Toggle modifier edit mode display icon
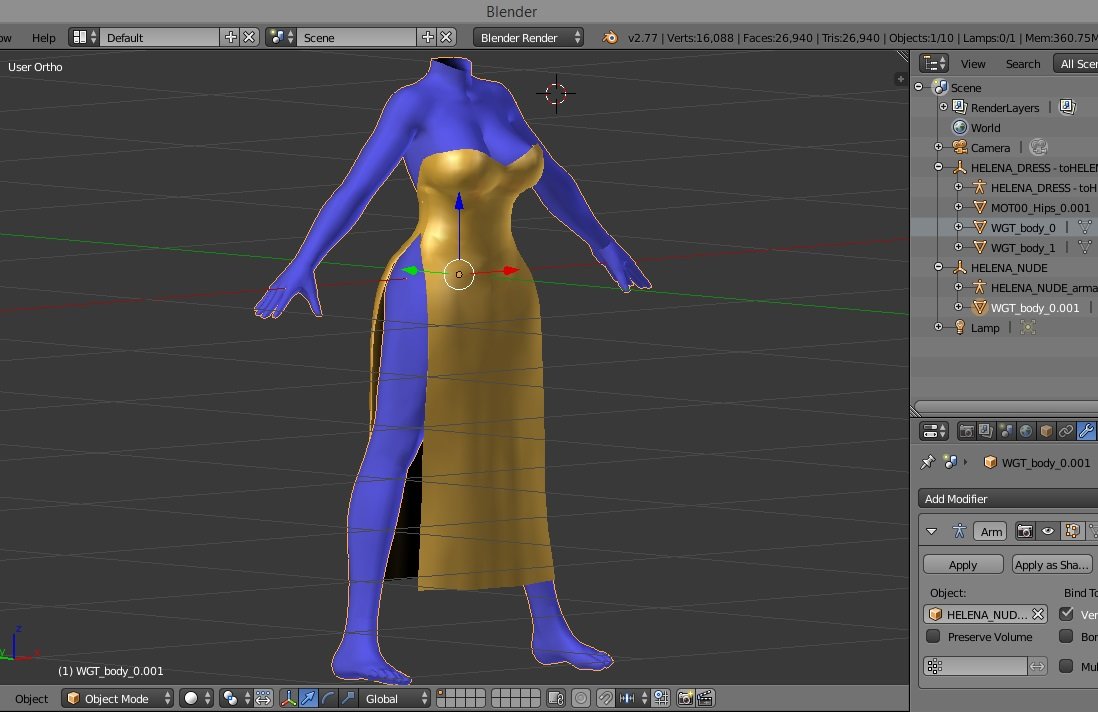This screenshot has width=1098, height=712. [x=1071, y=531]
